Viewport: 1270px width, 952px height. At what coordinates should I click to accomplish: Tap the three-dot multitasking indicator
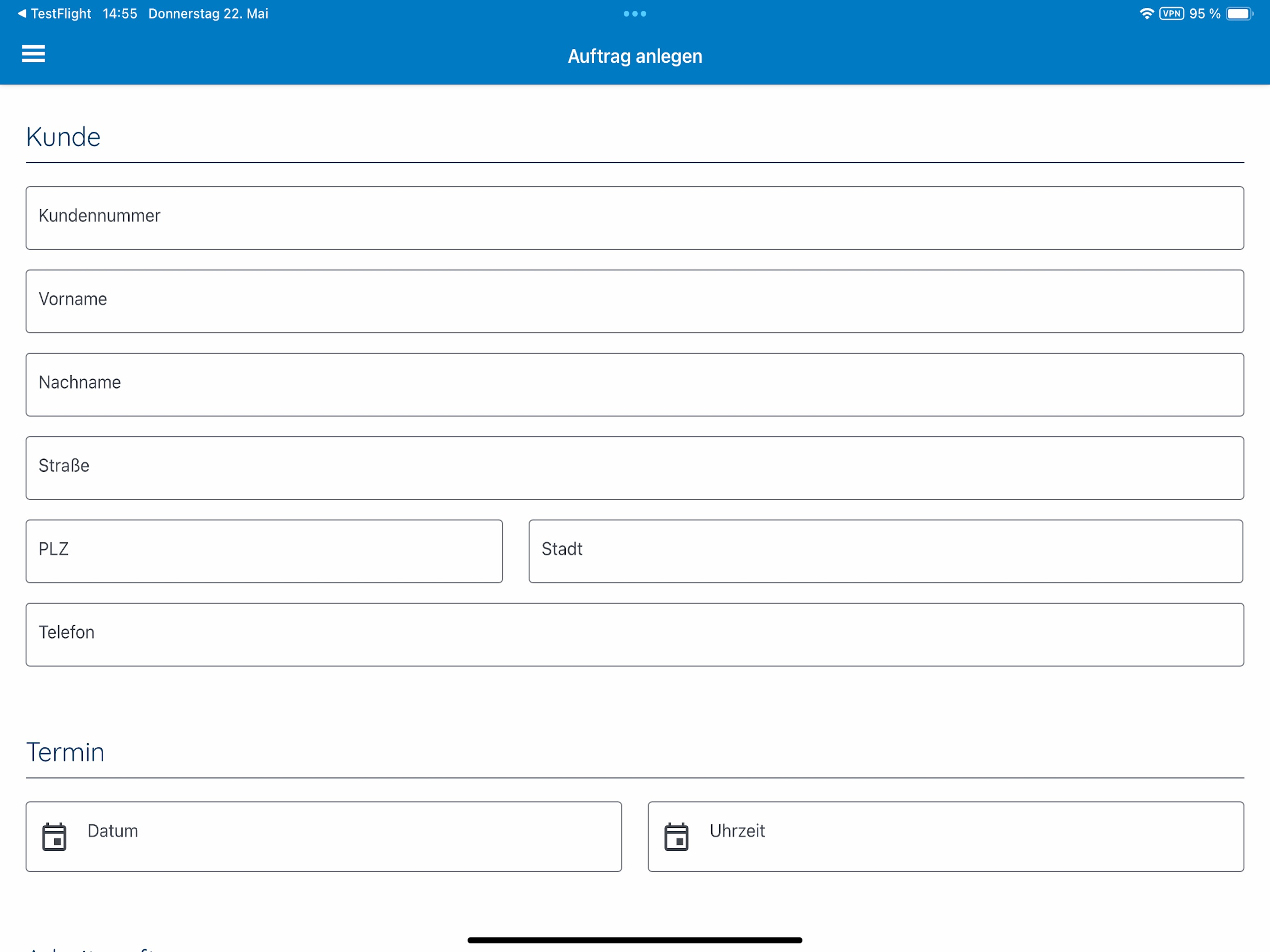tap(635, 13)
